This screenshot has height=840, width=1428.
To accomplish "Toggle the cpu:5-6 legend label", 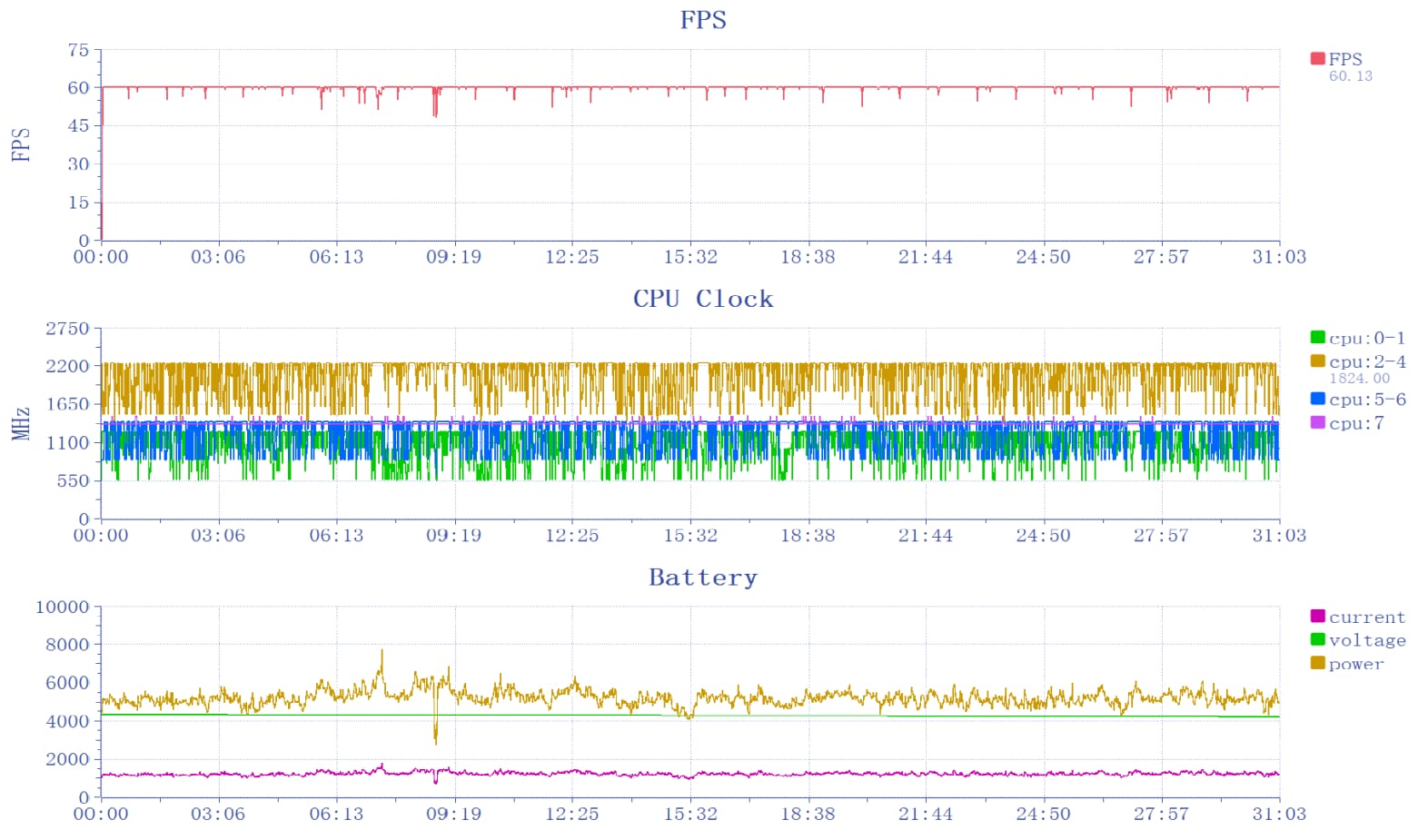I will pyautogui.click(x=1367, y=400).
